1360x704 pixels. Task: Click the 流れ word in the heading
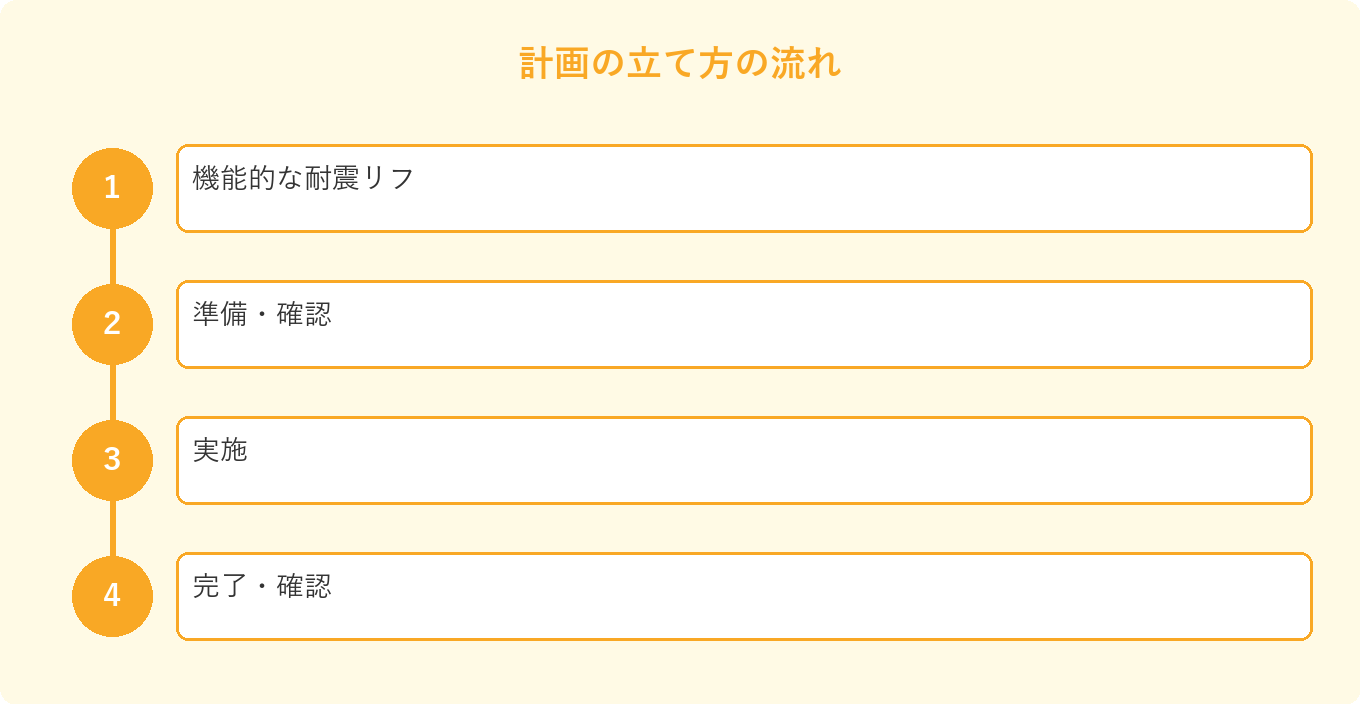[x=806, y=63]
